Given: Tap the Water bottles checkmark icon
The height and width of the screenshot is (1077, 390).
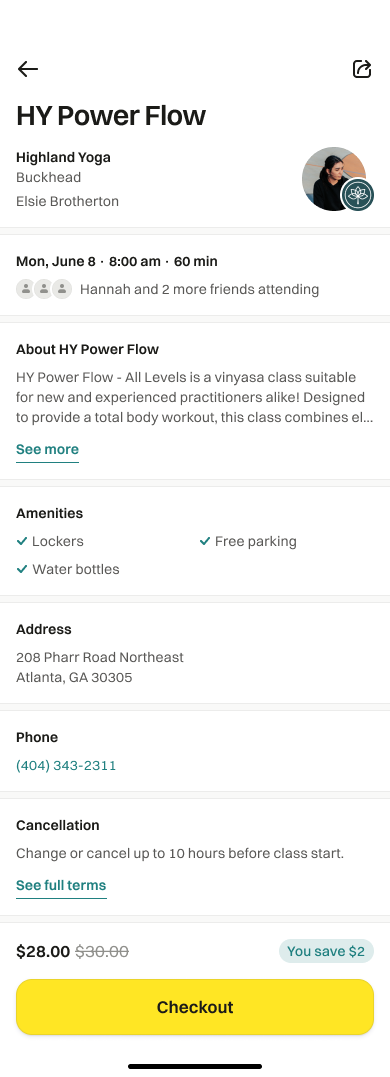Looking at the screenshot, I should click(22, 569).
